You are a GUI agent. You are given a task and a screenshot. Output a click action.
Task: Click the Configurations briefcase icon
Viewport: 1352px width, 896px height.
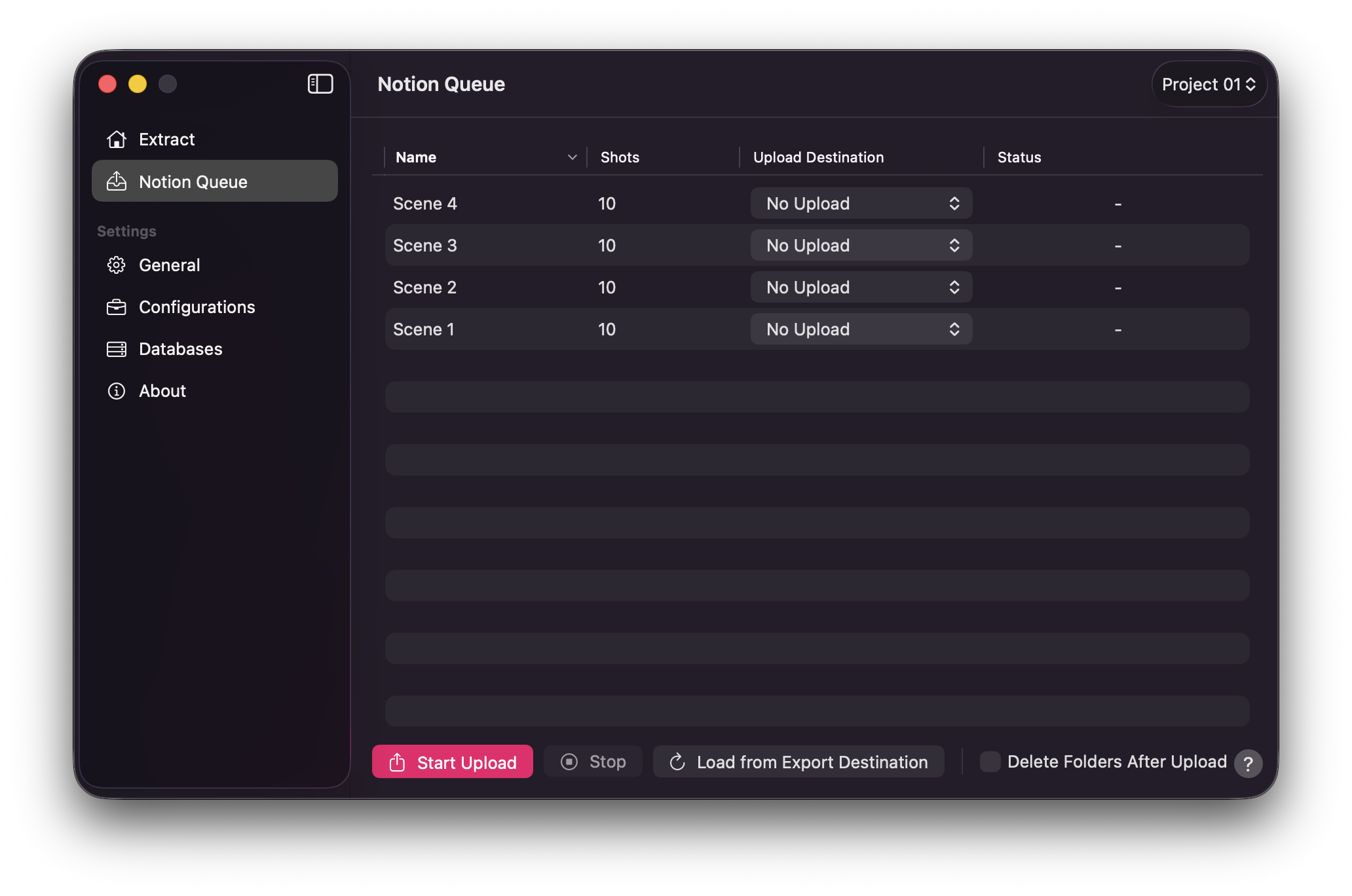pos(117,307)
